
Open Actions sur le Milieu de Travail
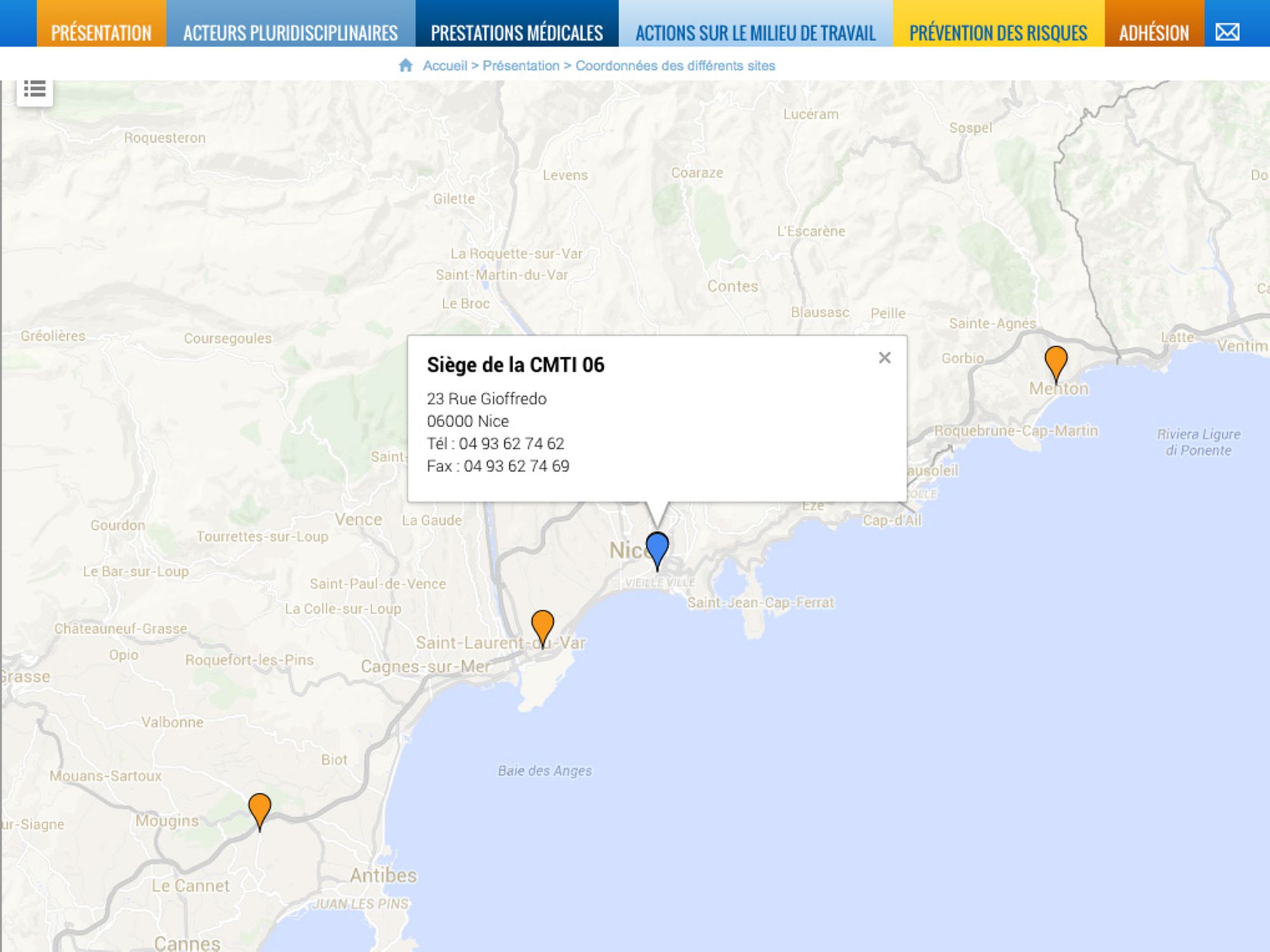pyautogui.click(x=756, y=32)
